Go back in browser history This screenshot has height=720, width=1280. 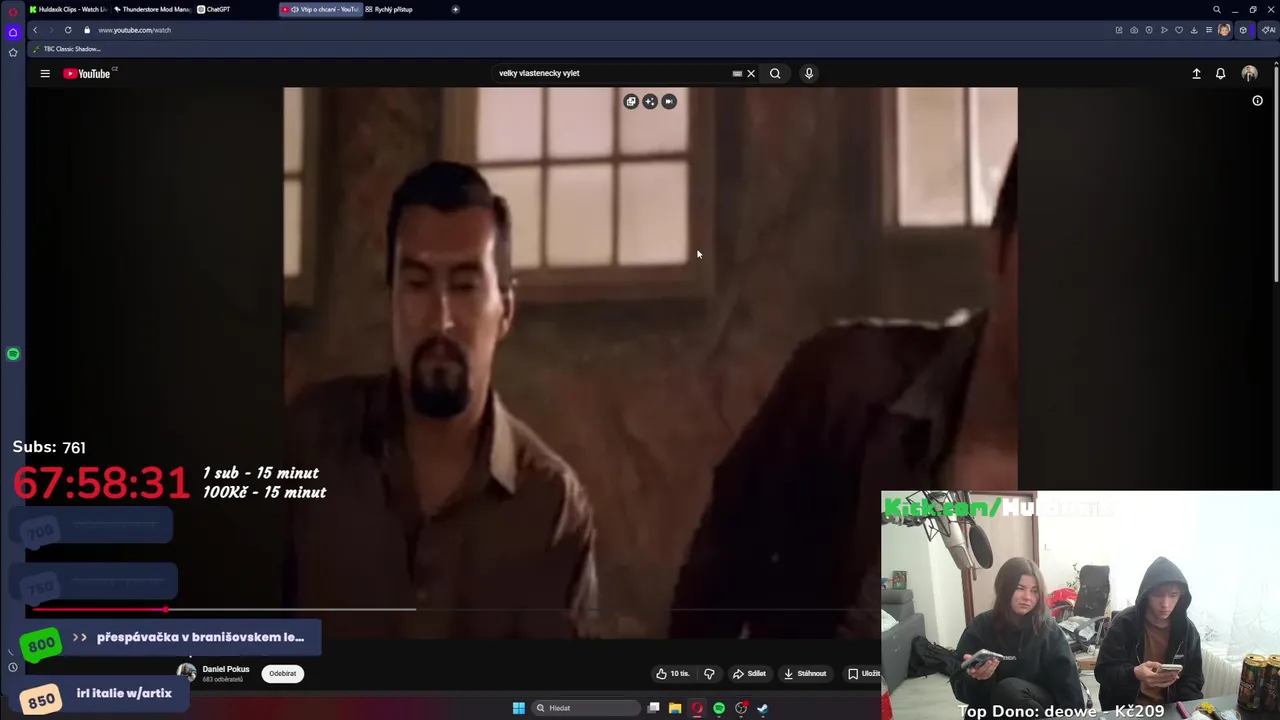point(35,30)
